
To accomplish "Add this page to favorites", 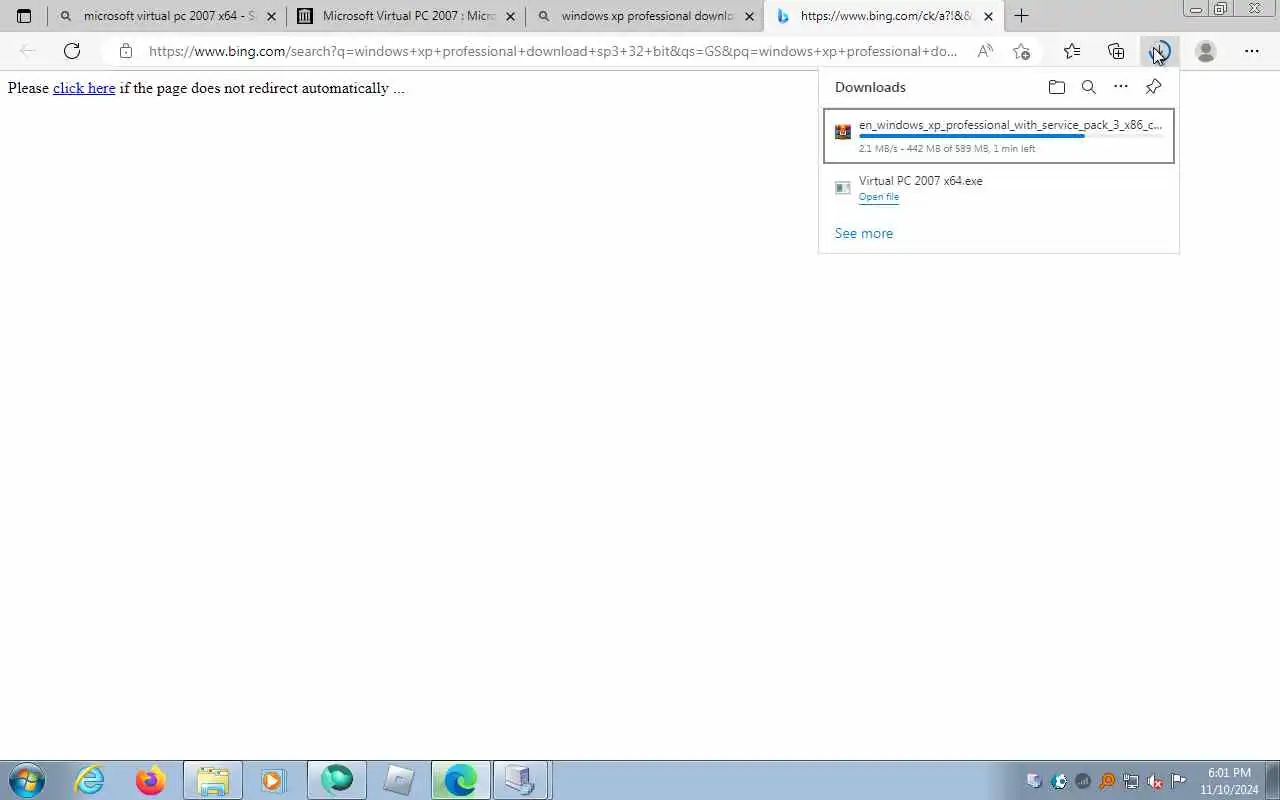I will click(x=1021, y=51).
